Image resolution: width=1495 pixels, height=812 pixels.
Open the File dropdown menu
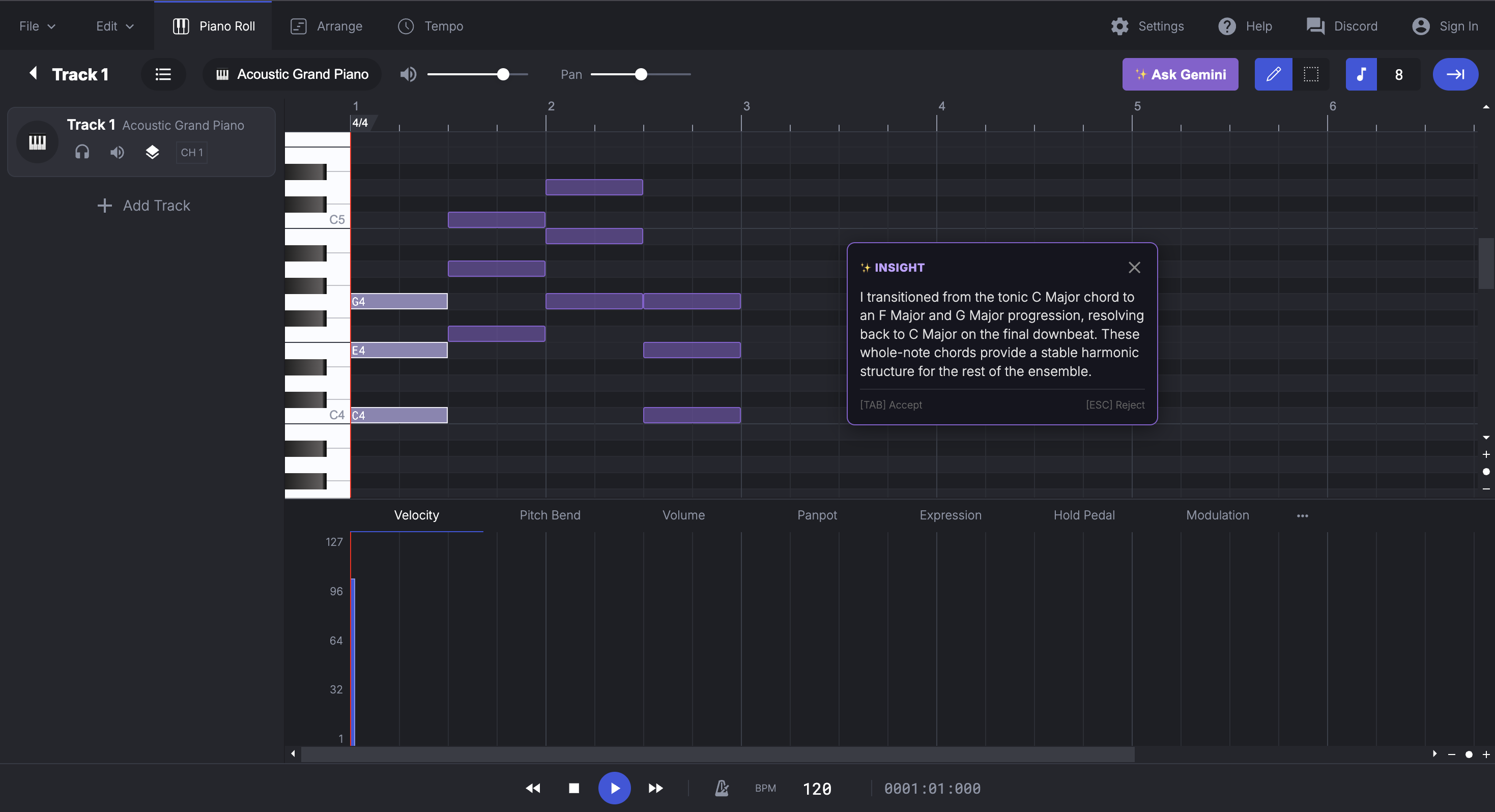point(37,26)
